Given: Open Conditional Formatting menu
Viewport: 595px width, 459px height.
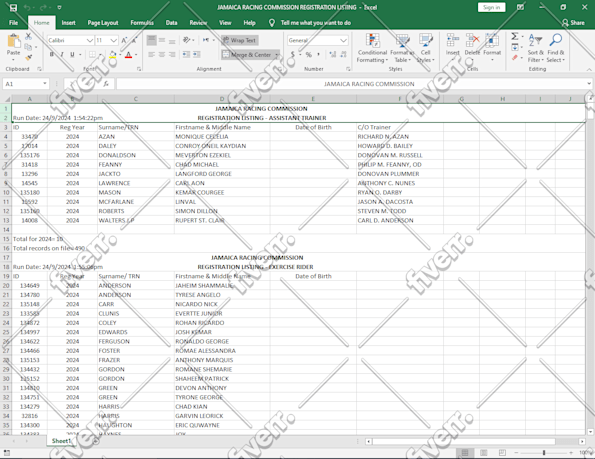Looking at the screenshot, I should (x=372, y=48).
